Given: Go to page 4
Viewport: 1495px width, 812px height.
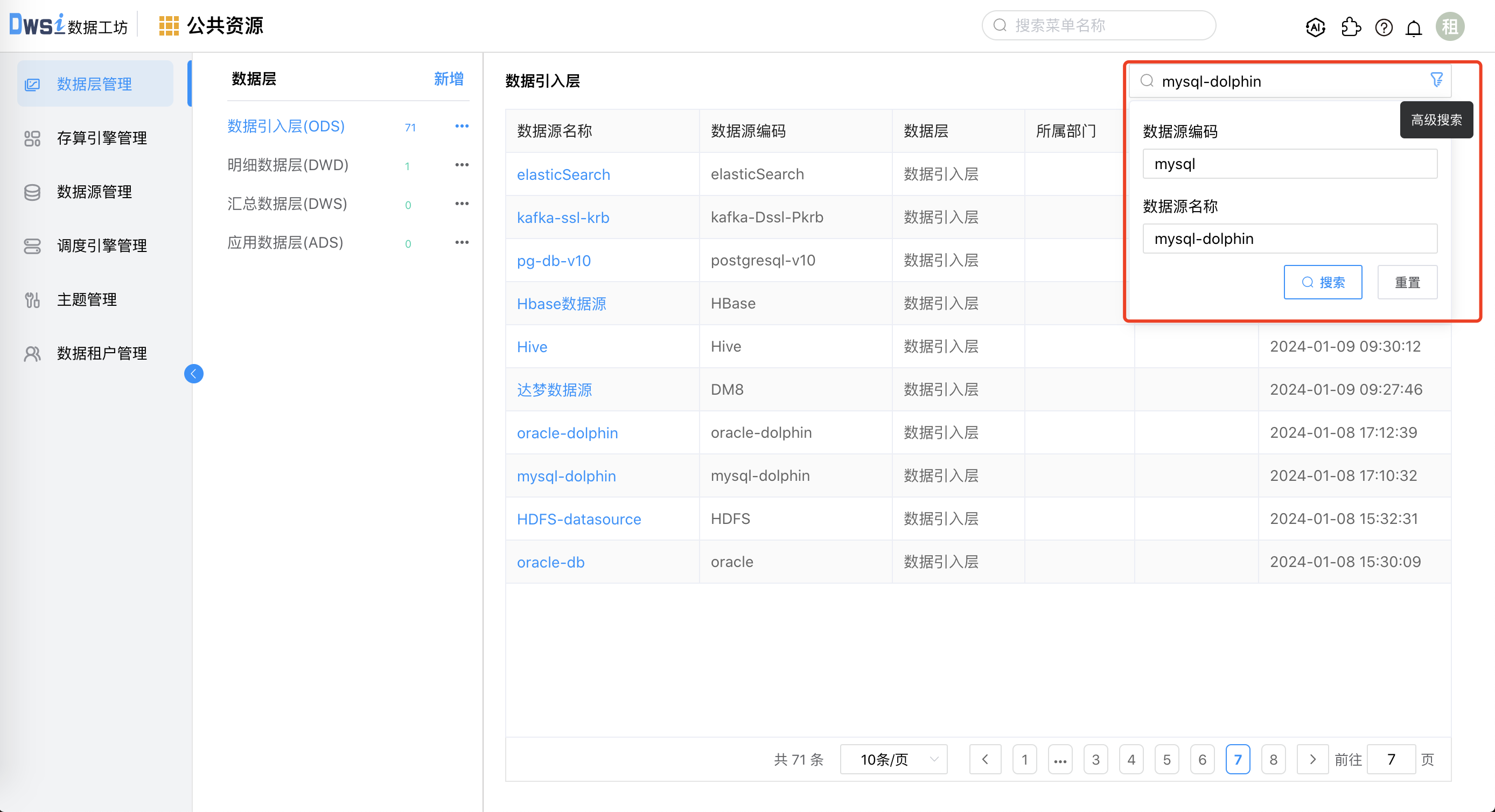Looking at the screenshot, I should click(1131, 759).
